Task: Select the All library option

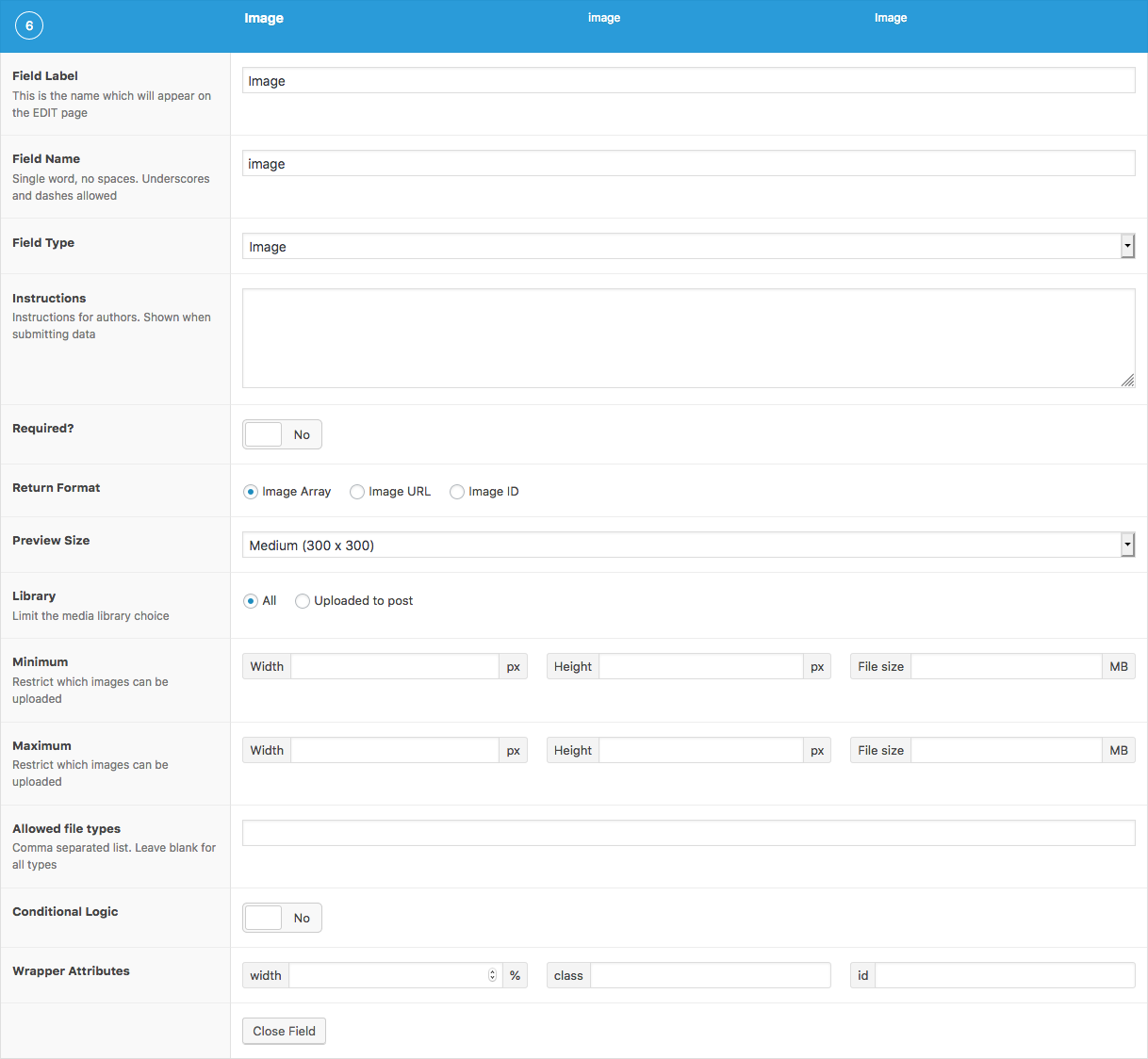Action: pos(250,600)
